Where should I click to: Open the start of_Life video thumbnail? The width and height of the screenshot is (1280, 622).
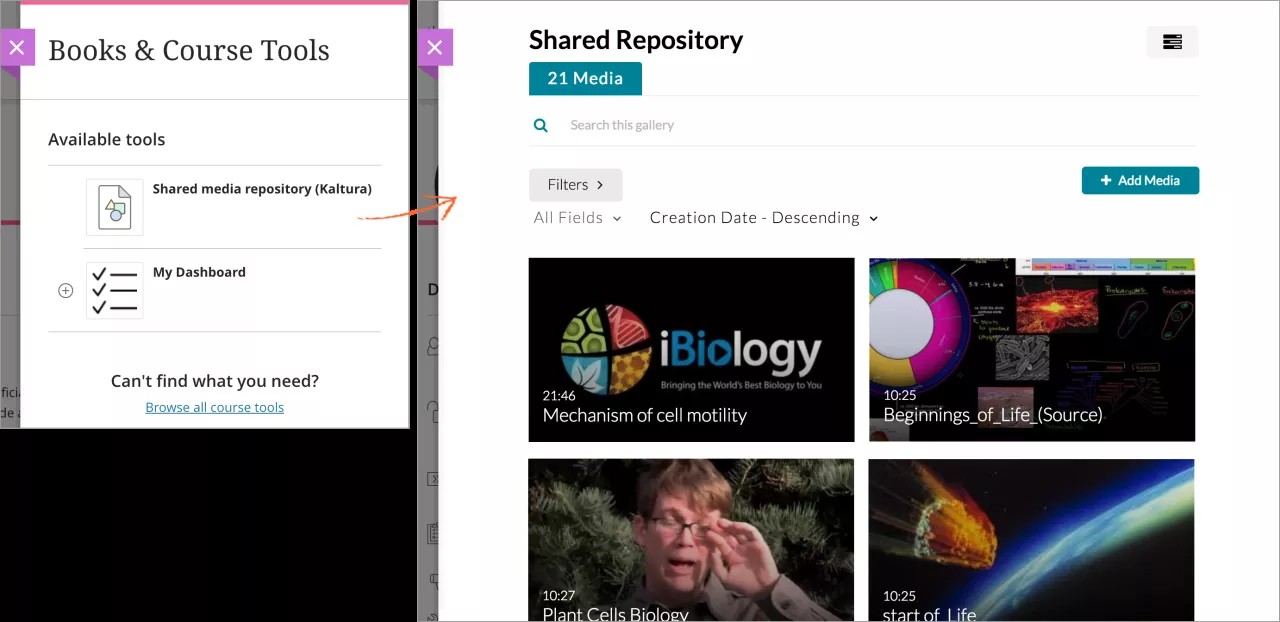point(1031,540)
